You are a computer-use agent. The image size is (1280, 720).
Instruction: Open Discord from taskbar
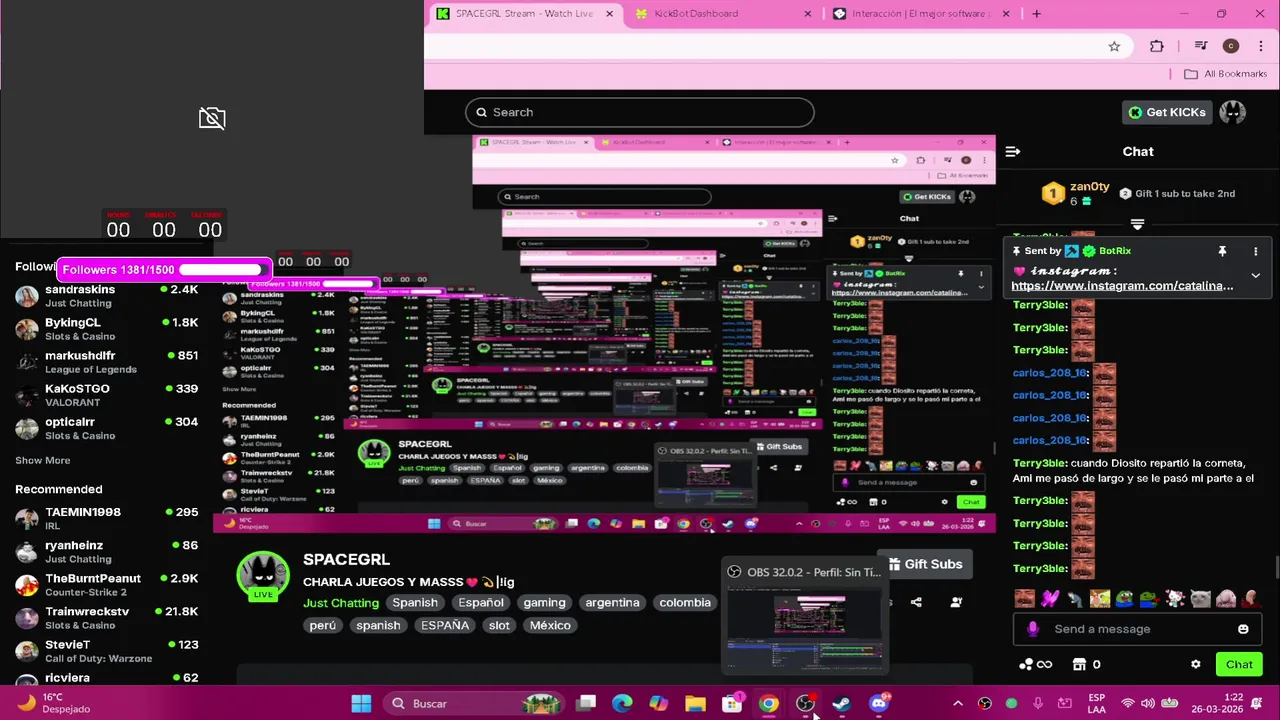(879, 704)
